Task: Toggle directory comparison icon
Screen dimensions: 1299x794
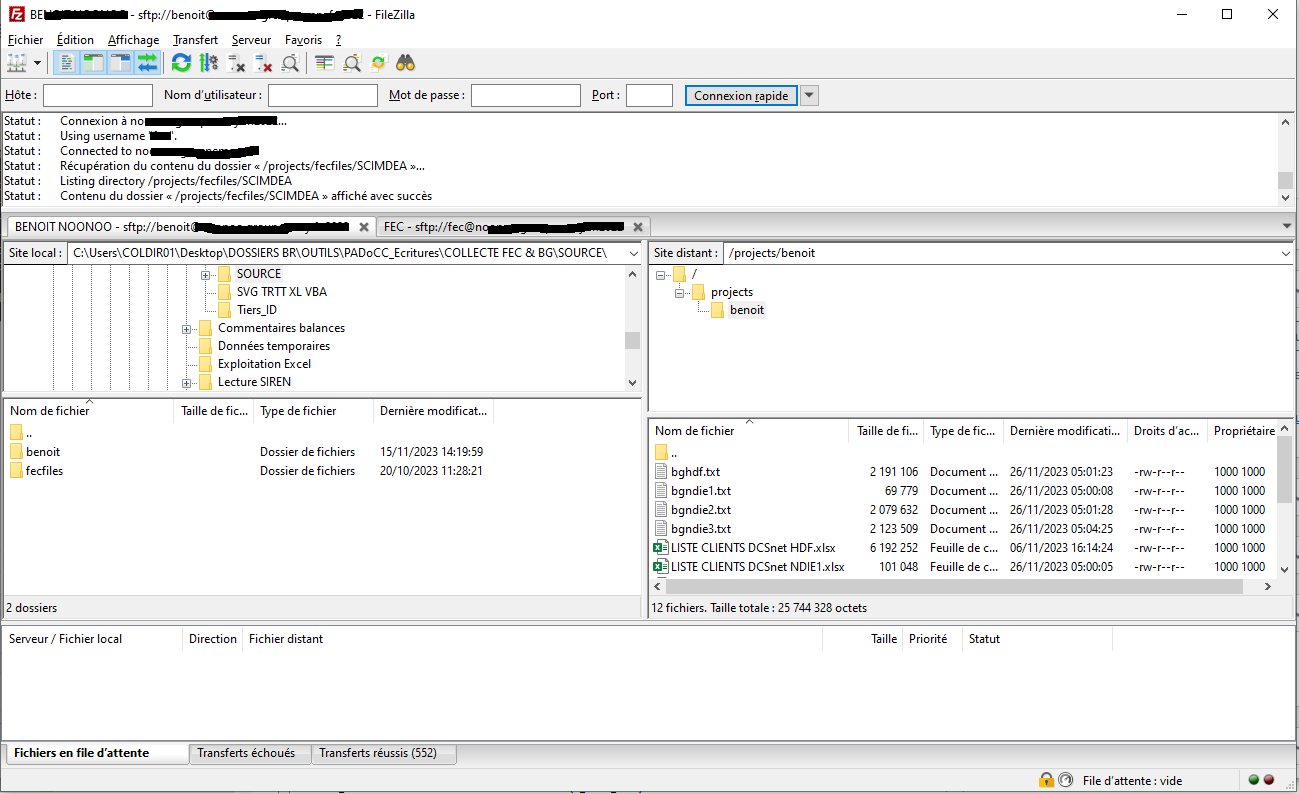Action: click(x=352, y=63)
